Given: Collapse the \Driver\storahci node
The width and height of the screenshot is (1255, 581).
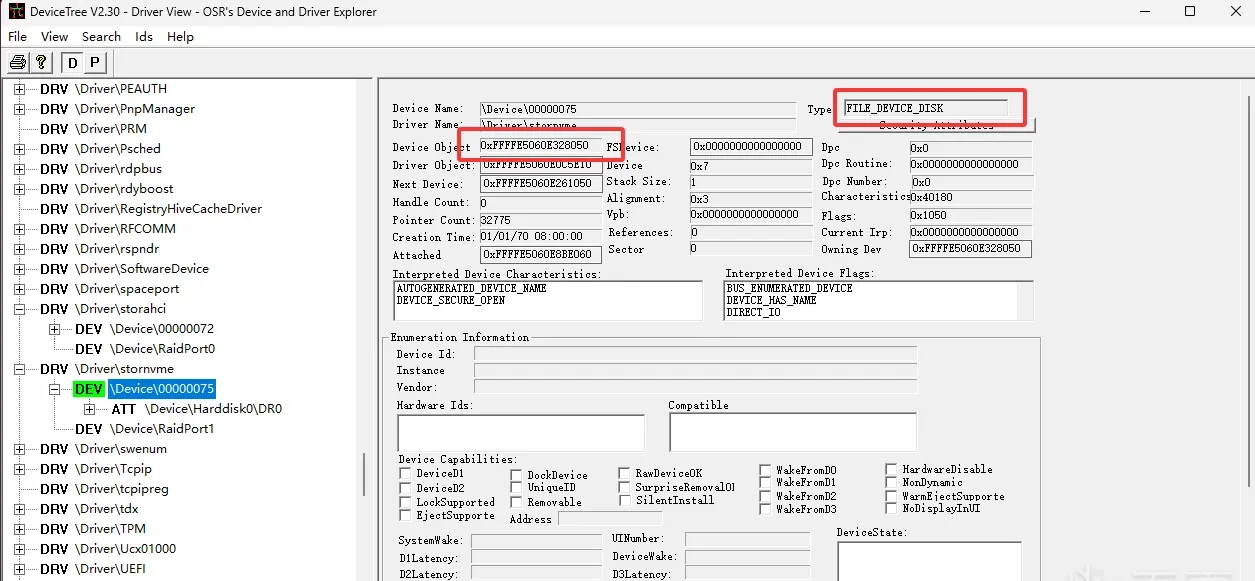Looking at the screenshot, I should (19, 309).
